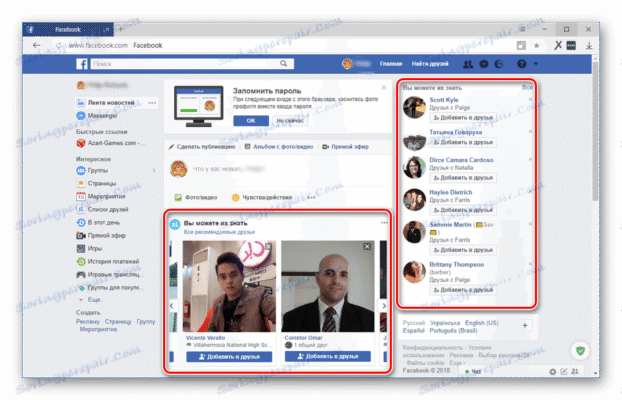This screenshot has height=400, width=622.
Task: Add Vicente Veratto as friend
Action: 229,357
